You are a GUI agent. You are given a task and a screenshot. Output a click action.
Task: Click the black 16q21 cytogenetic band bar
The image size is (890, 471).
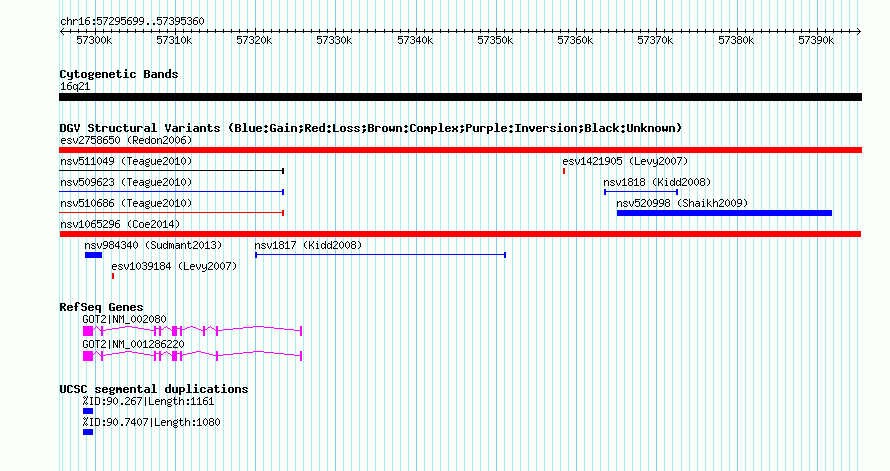(x=460, y=97)
